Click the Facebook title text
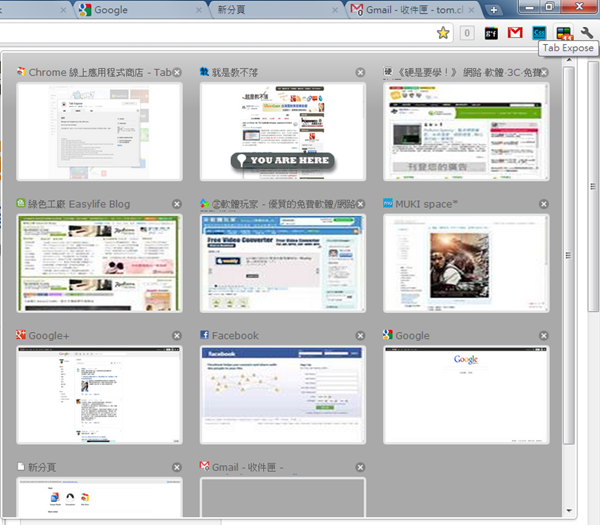This screenshot has width=600, height=525. [235, 336]
